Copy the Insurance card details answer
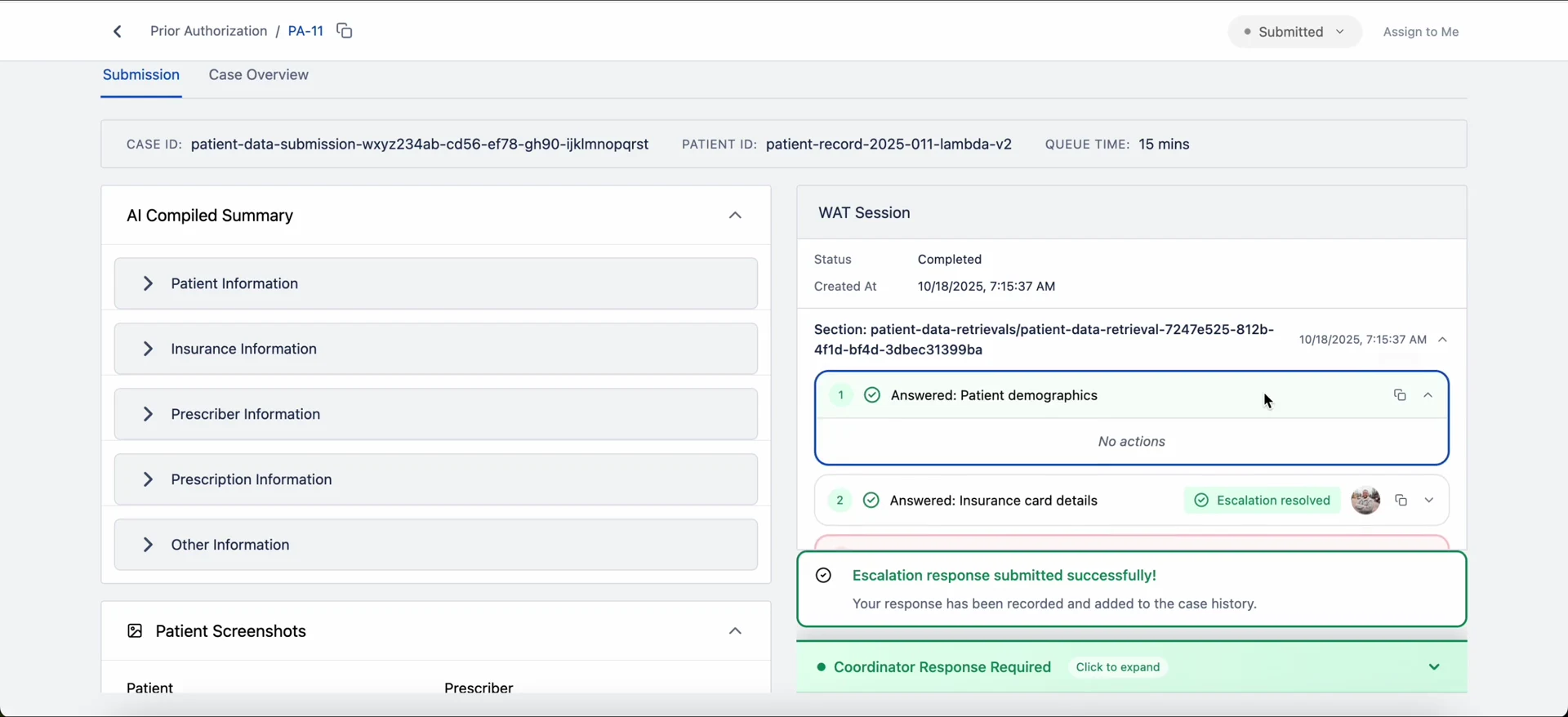Viewport: 1568px width, 717px height. pos(1401,501)
